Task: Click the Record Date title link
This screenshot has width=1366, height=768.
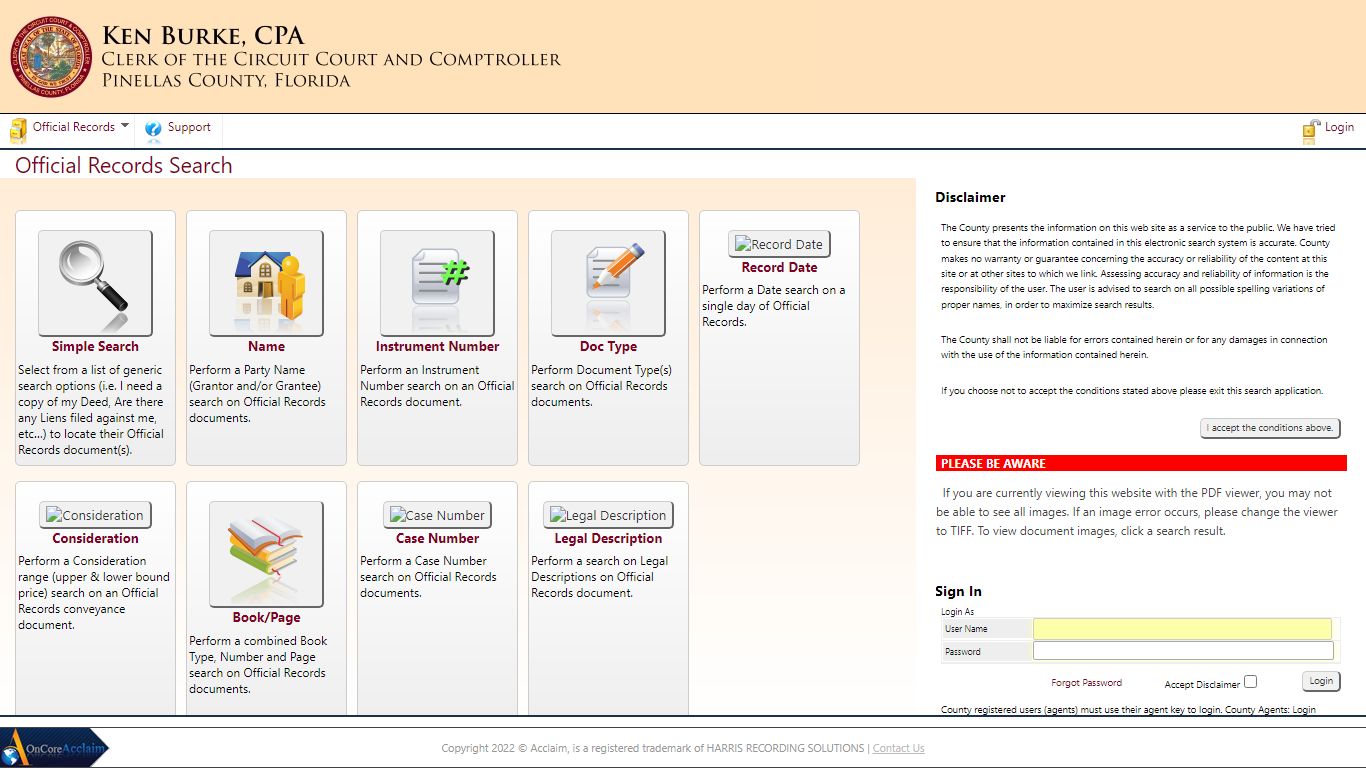Action: (779, 267)
